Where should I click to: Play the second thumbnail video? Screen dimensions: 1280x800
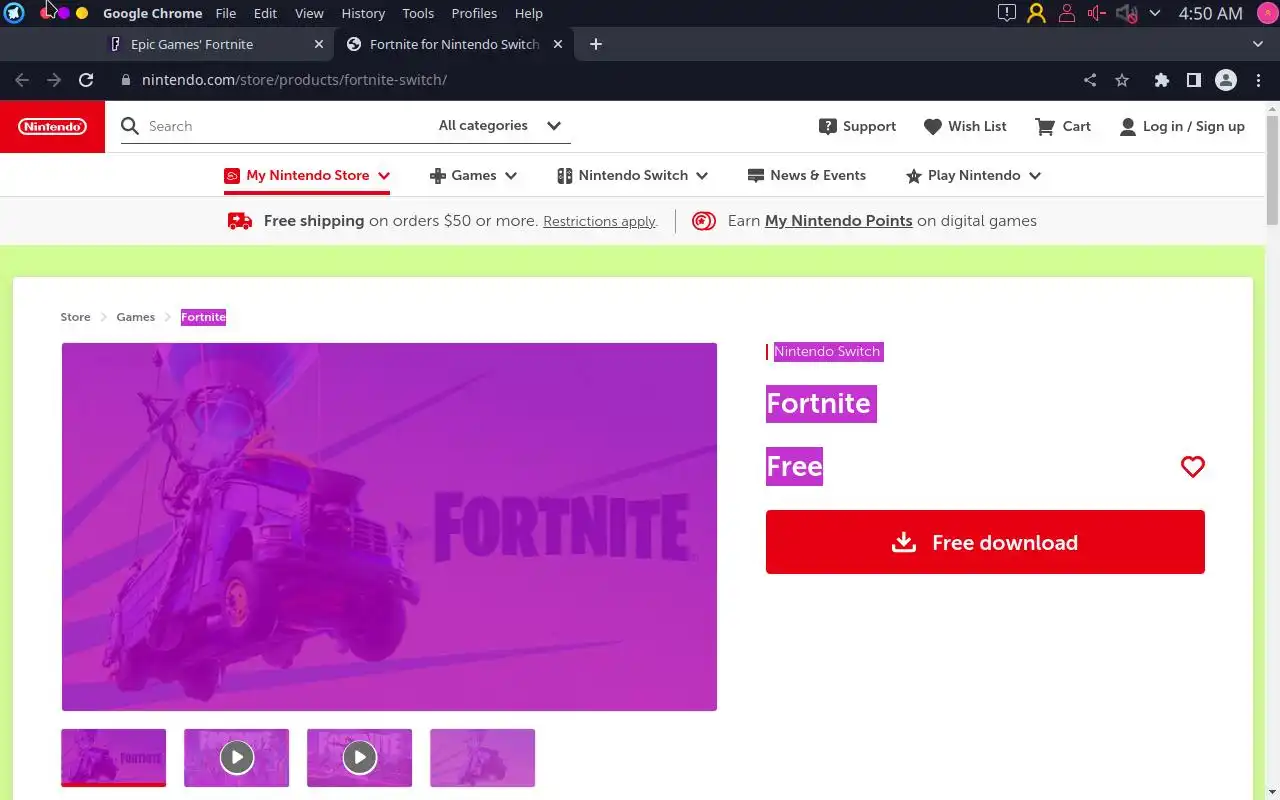pyautogui.click(x=236, y=757)
